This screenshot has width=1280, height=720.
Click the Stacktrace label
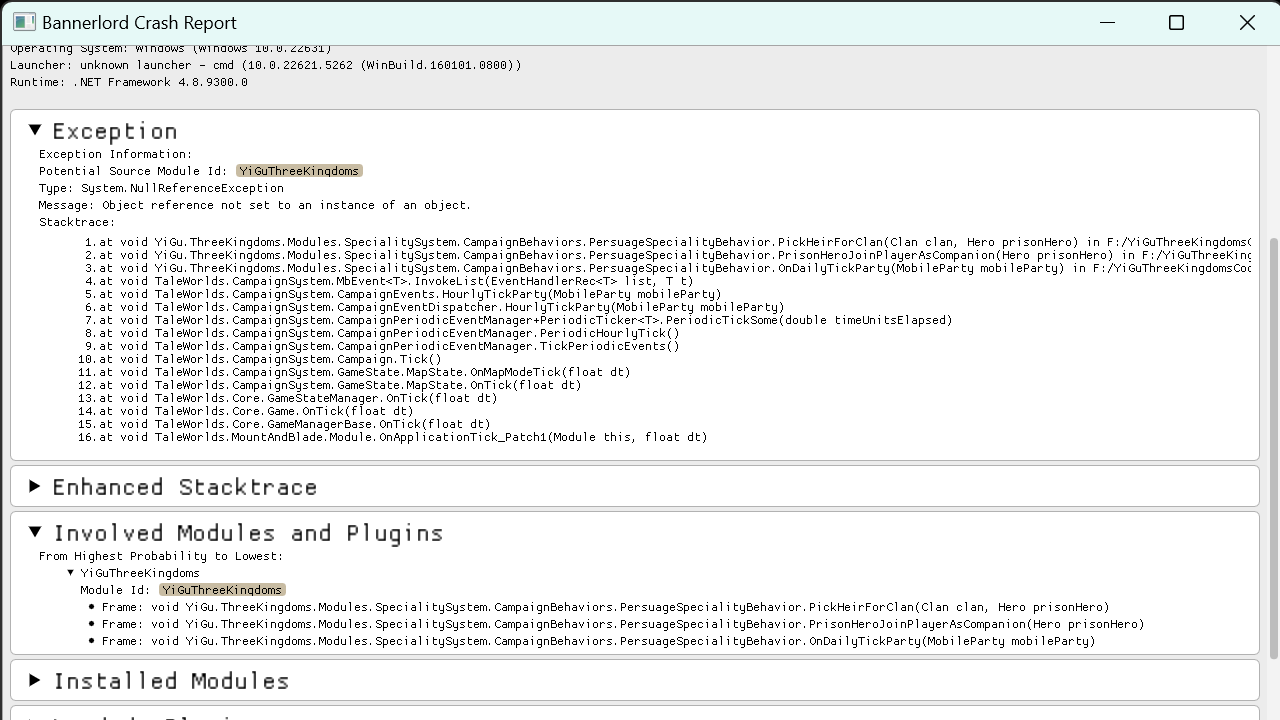click(x=77, y=222)
